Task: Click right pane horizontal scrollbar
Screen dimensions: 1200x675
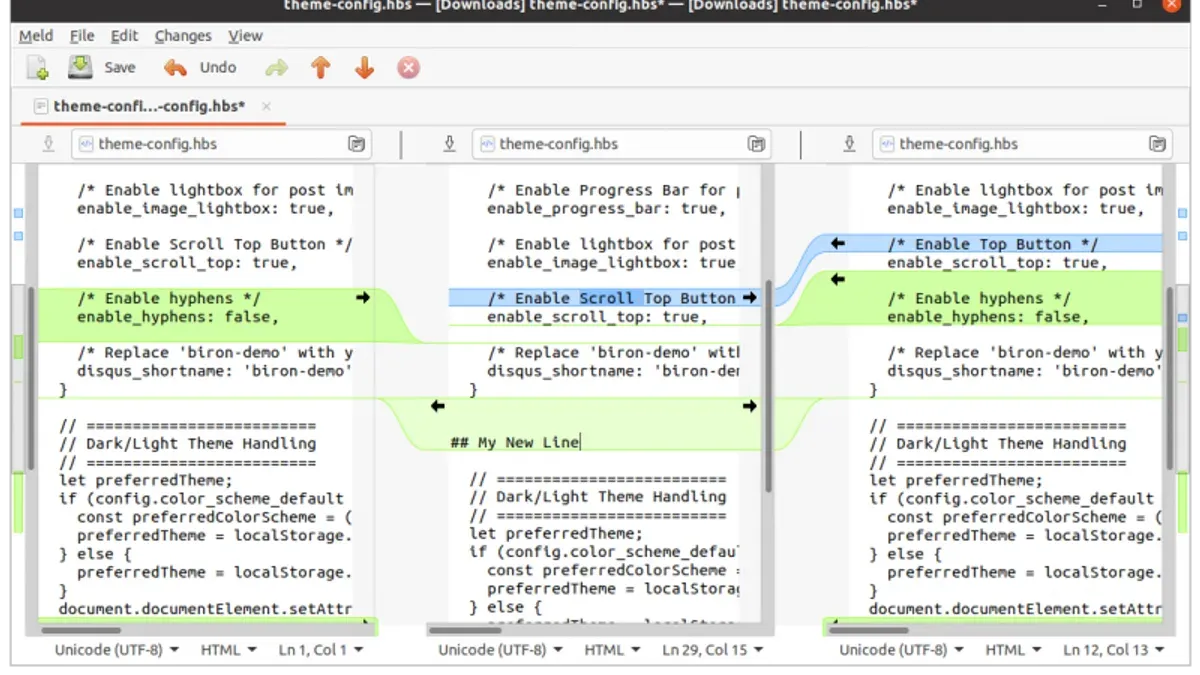Action: (x=869, y=630)
